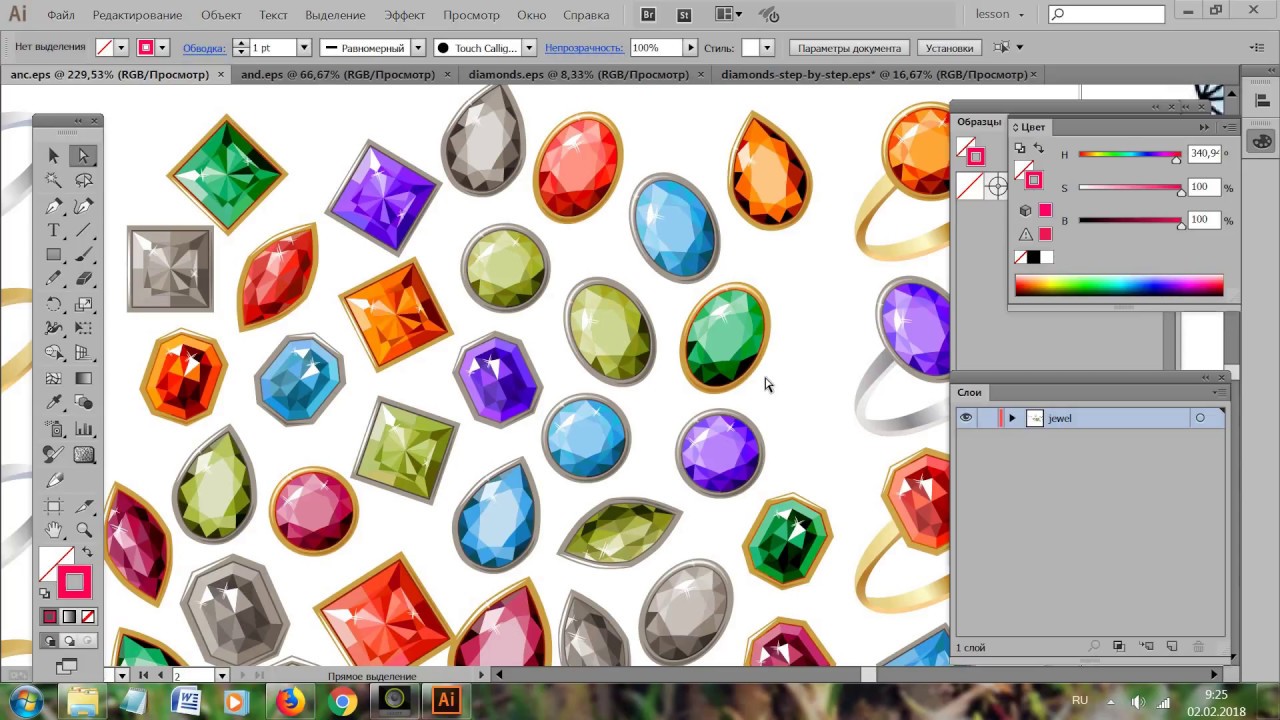The image size is (1280, 720).
Task: Swap fill and stroke in Color panel
Action: coord(1038,149)
